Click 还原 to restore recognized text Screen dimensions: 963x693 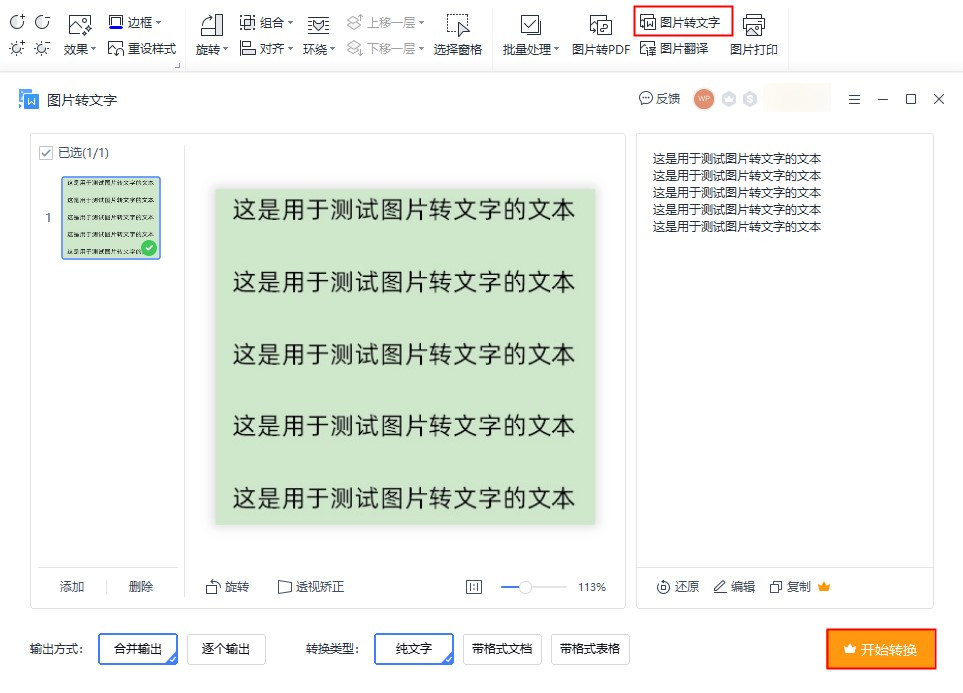(677, 587)
